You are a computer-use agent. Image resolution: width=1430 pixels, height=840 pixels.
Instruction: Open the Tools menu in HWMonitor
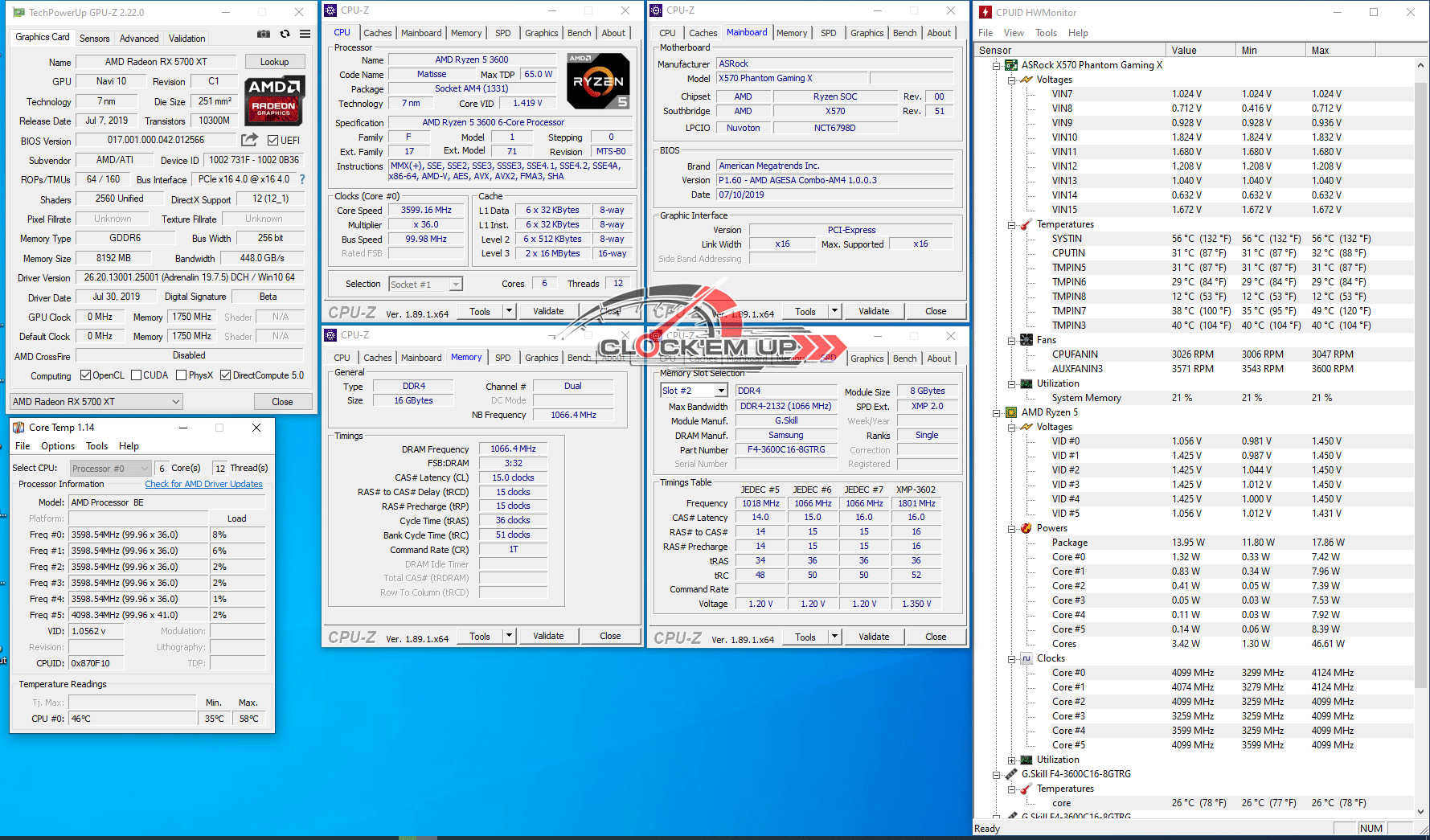(x=1046, y=33)
